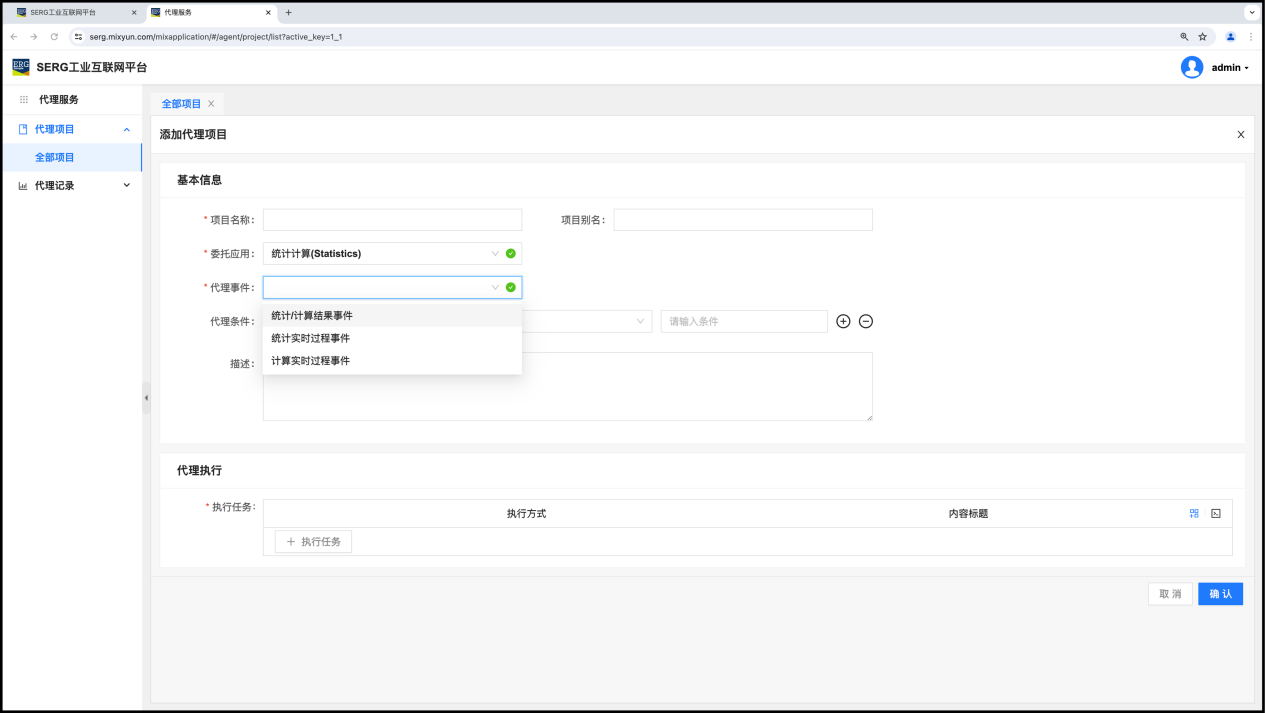1265x713 pixels.
Task: Click the 项目名称 input field
Action: pos(392,220)
